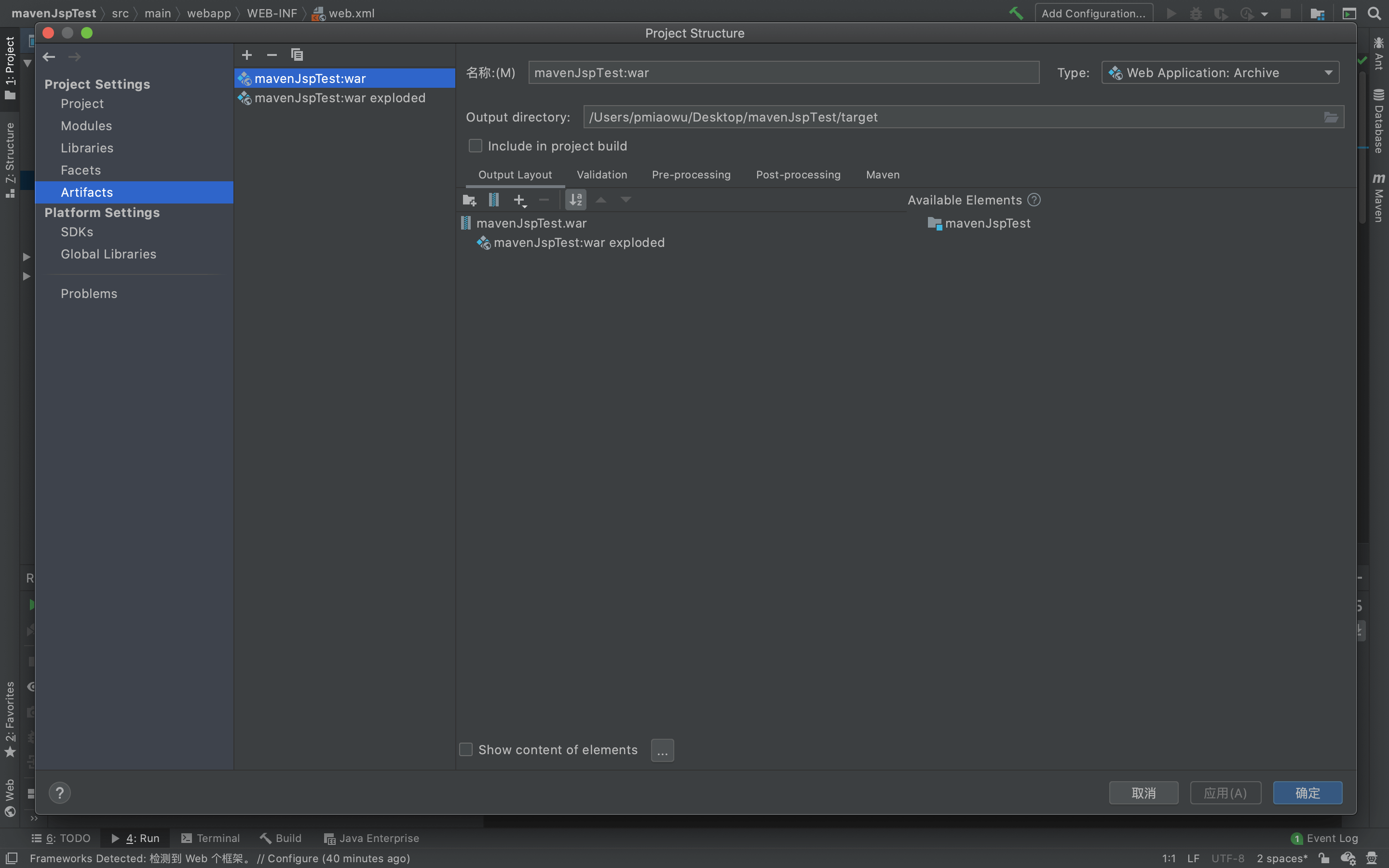This screenshot has height=868, width=1389.
Task: Open Ant tool window
Action: [x=1379, y=53]
